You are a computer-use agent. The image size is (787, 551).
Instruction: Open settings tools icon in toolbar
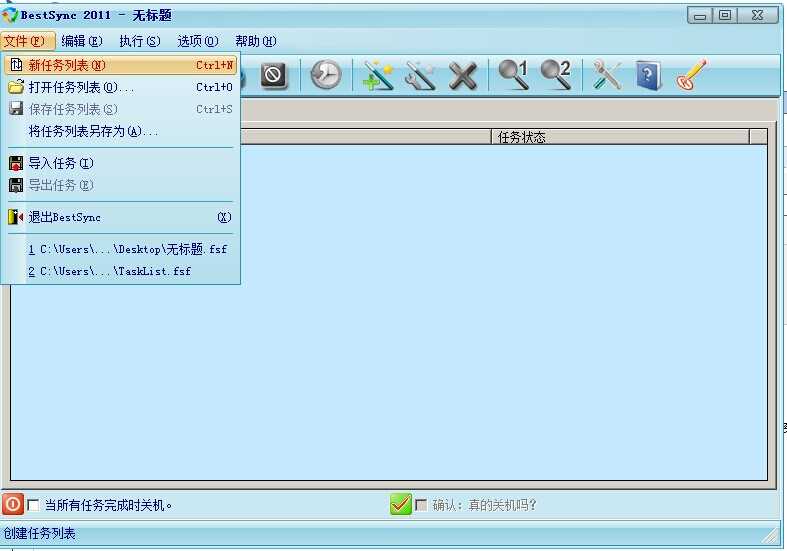(x=606, y=76)
